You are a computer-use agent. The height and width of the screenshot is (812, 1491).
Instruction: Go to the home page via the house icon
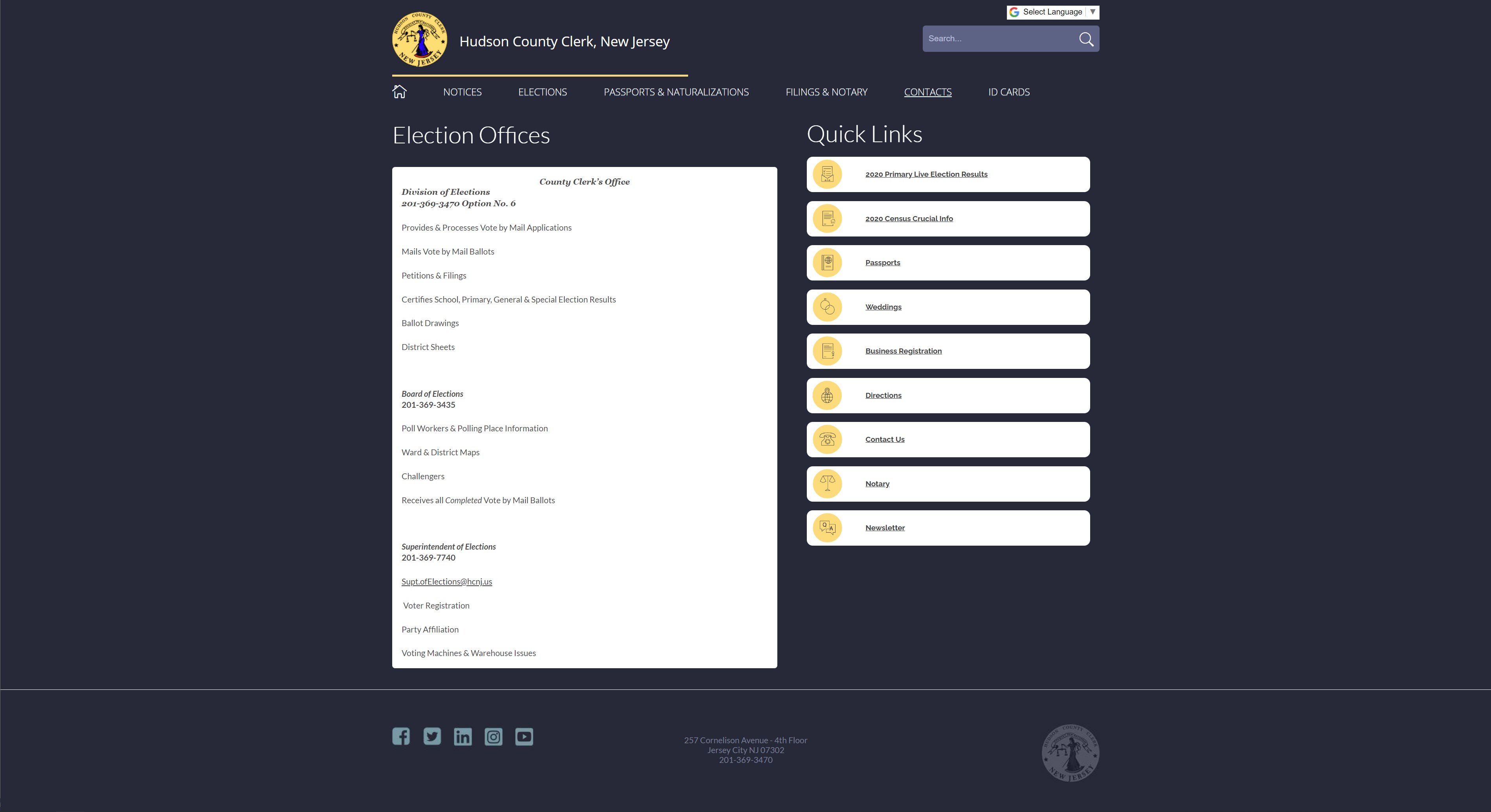click(399, 92)
